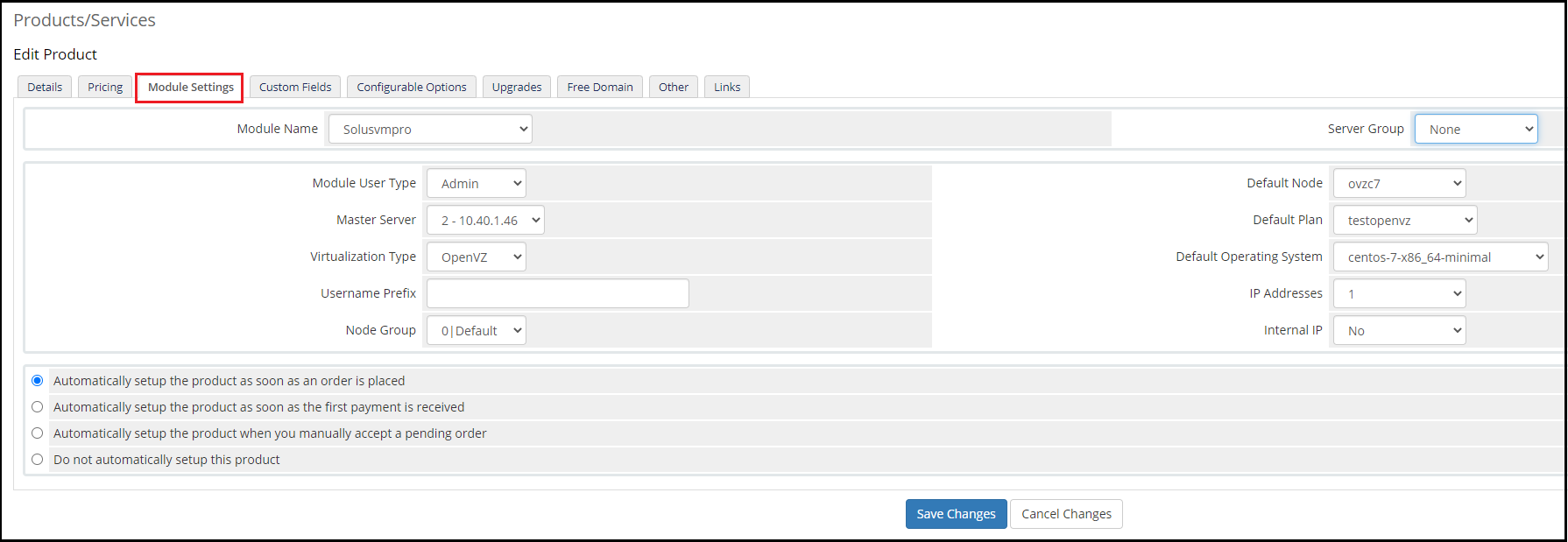Choose setup on manually accepted pending order
Image resolution: width=1568 pixels, height=542 pixels.
38,433
